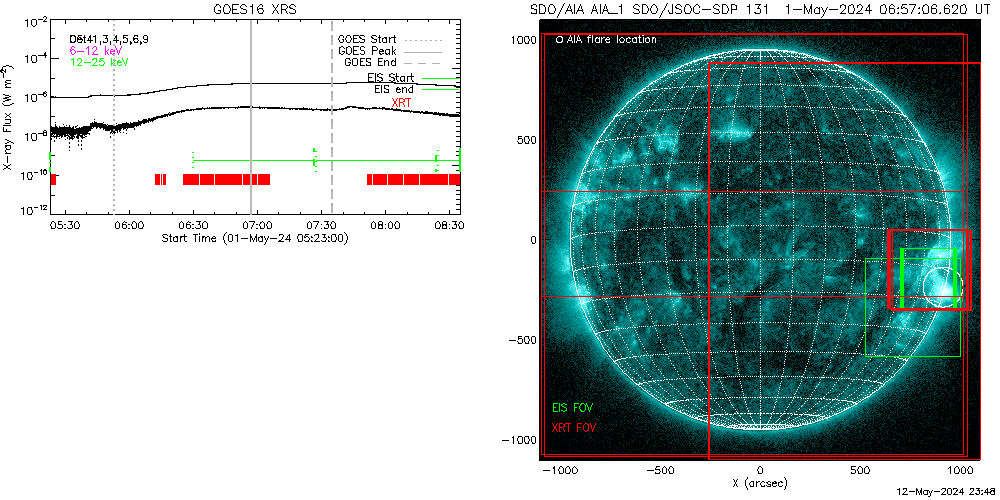This screenshot has height=500, width=1000.
Task: Click the 'EIS end' legend label
Action: 393,90
